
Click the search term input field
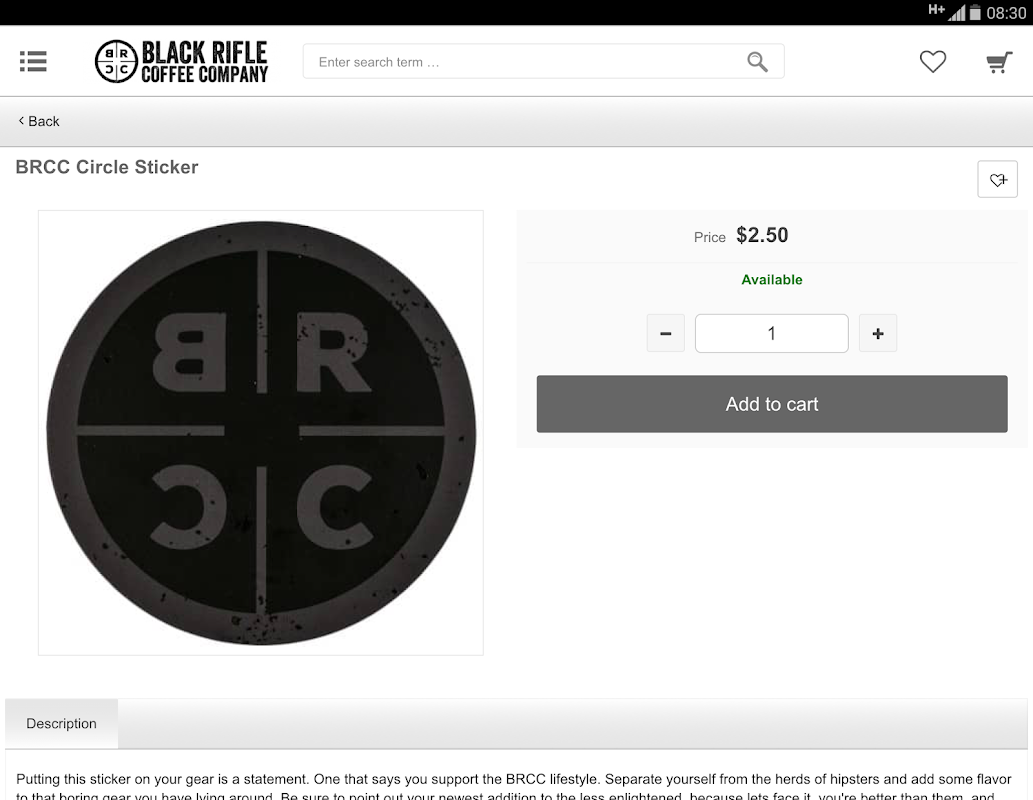point(544,61)
